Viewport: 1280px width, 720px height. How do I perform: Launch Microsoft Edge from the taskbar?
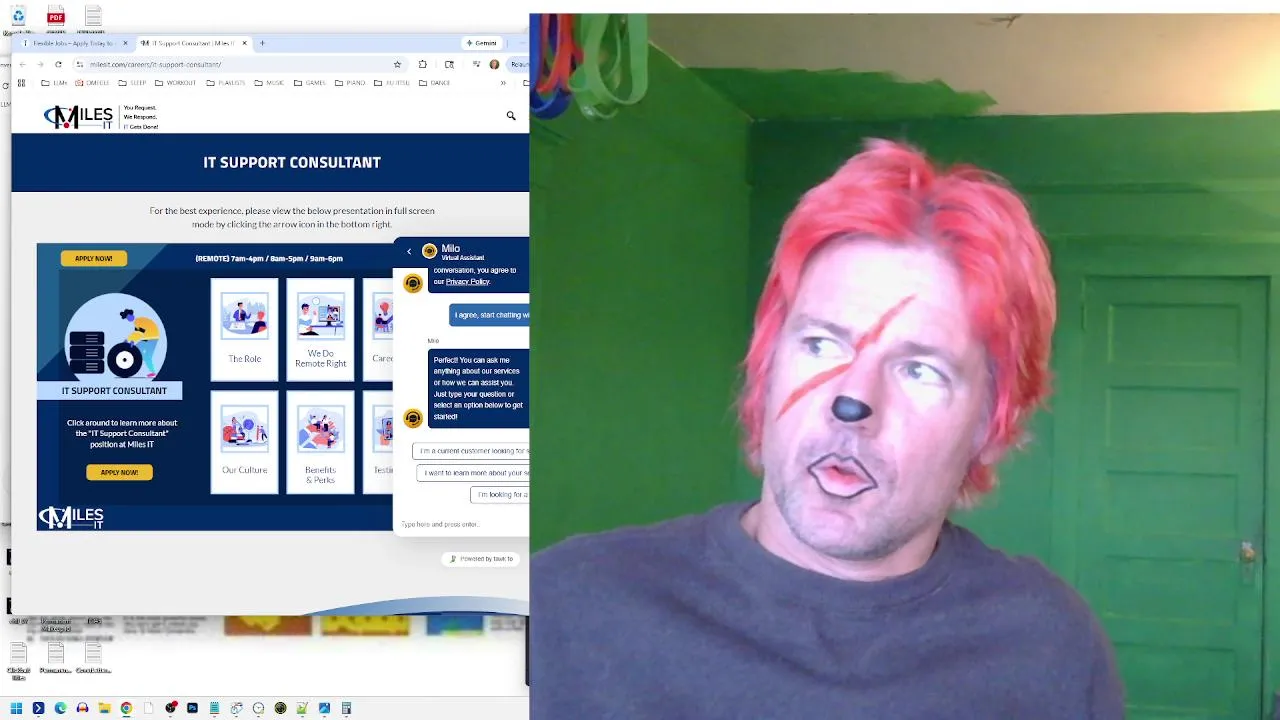click(x=60, y=708)
